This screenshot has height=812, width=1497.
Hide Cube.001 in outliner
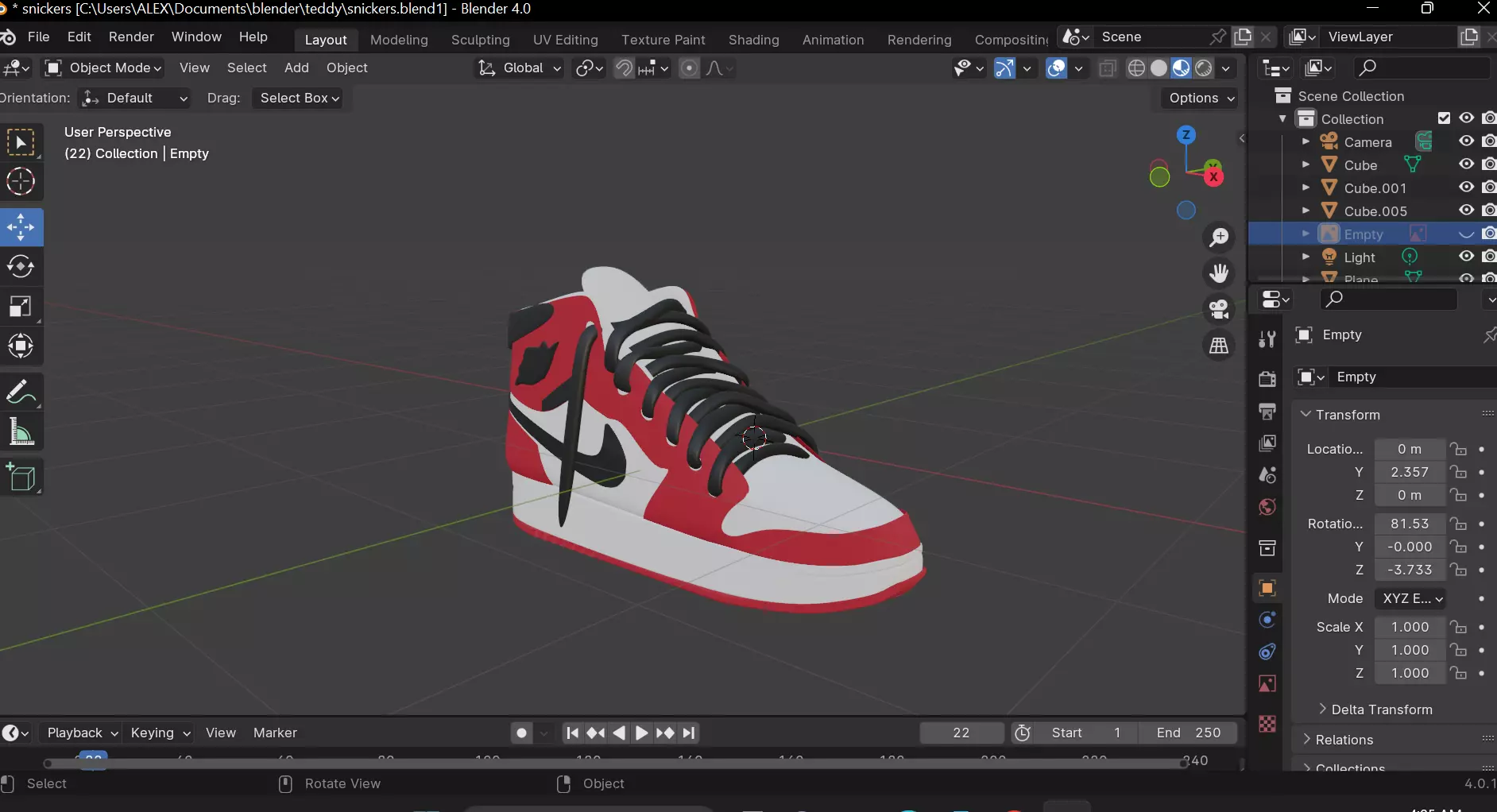tap(1467, 188)
